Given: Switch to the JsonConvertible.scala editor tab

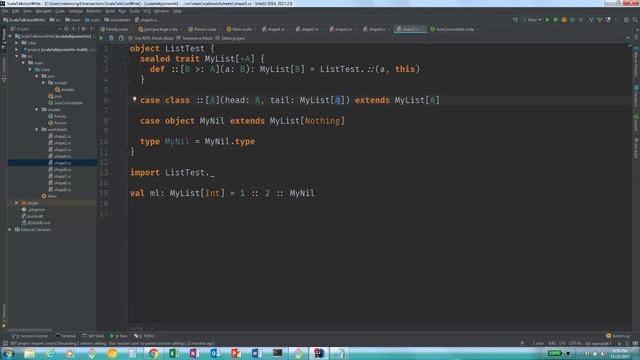Looking at the screenshot, I should (x=453, y=29).
